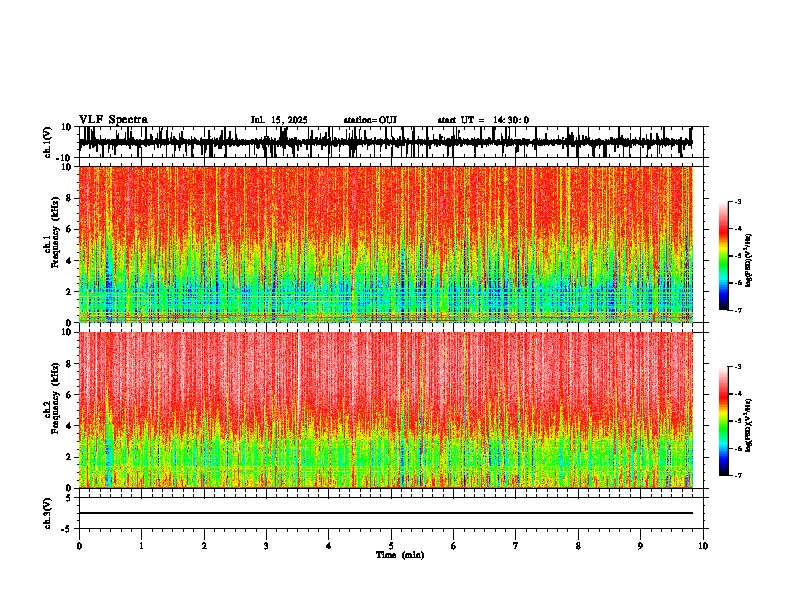The height and width of the screenshot is (612, 792).
Task: Click the "VLF Spectra" title text
Action: (x=113, y=120)
